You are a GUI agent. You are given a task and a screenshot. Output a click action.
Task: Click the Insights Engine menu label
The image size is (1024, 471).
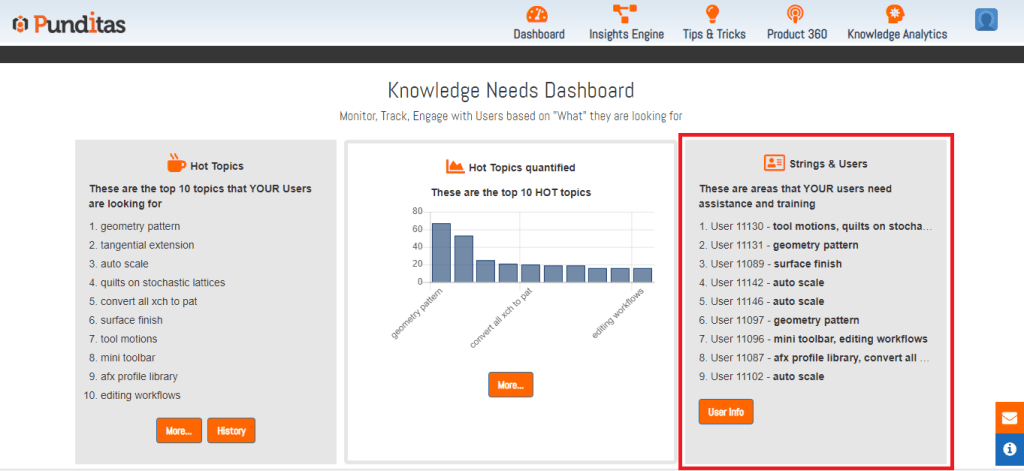pos(626,34)
